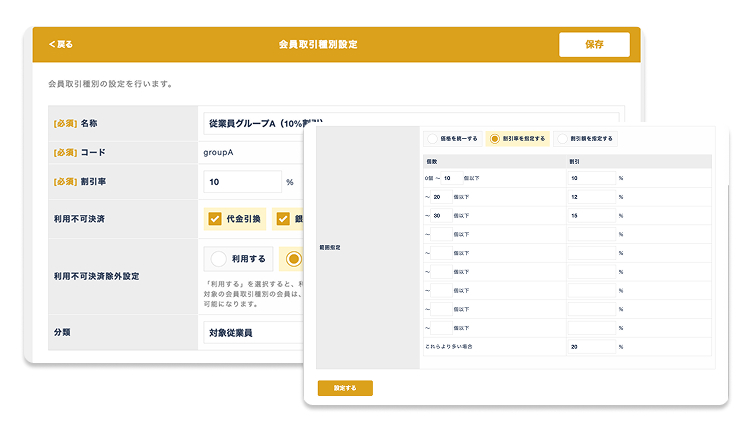Screen dimensions: 752x429
Task: Click the これらより多い場合 discount field
Action: (591, 346)
